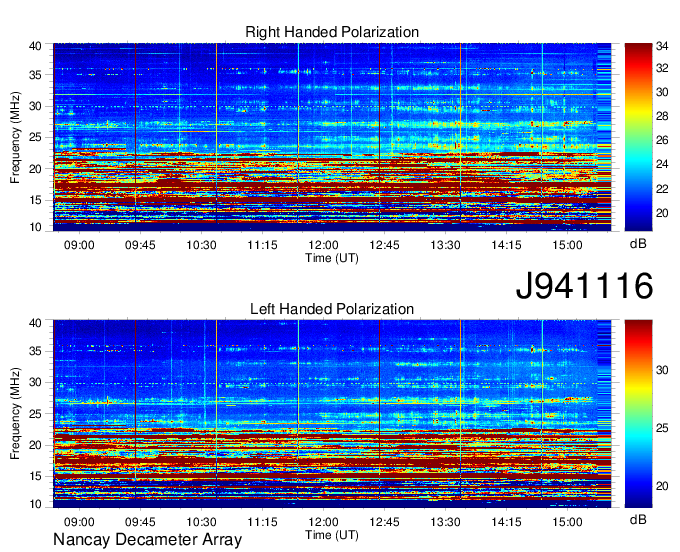Click the 'Left Handed Polarization' title

[x=332, y=309]
